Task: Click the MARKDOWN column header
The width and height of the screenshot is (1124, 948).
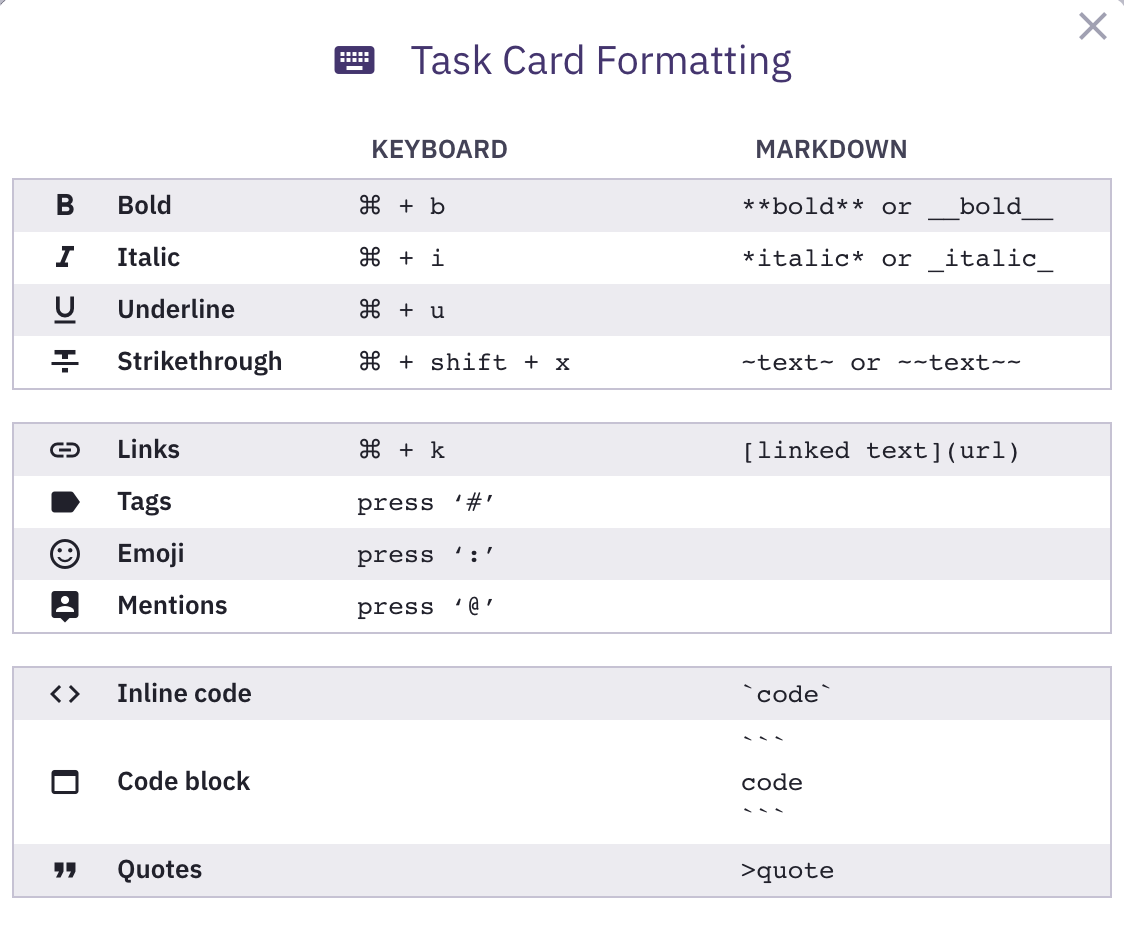Action: (x=832, y=149)
